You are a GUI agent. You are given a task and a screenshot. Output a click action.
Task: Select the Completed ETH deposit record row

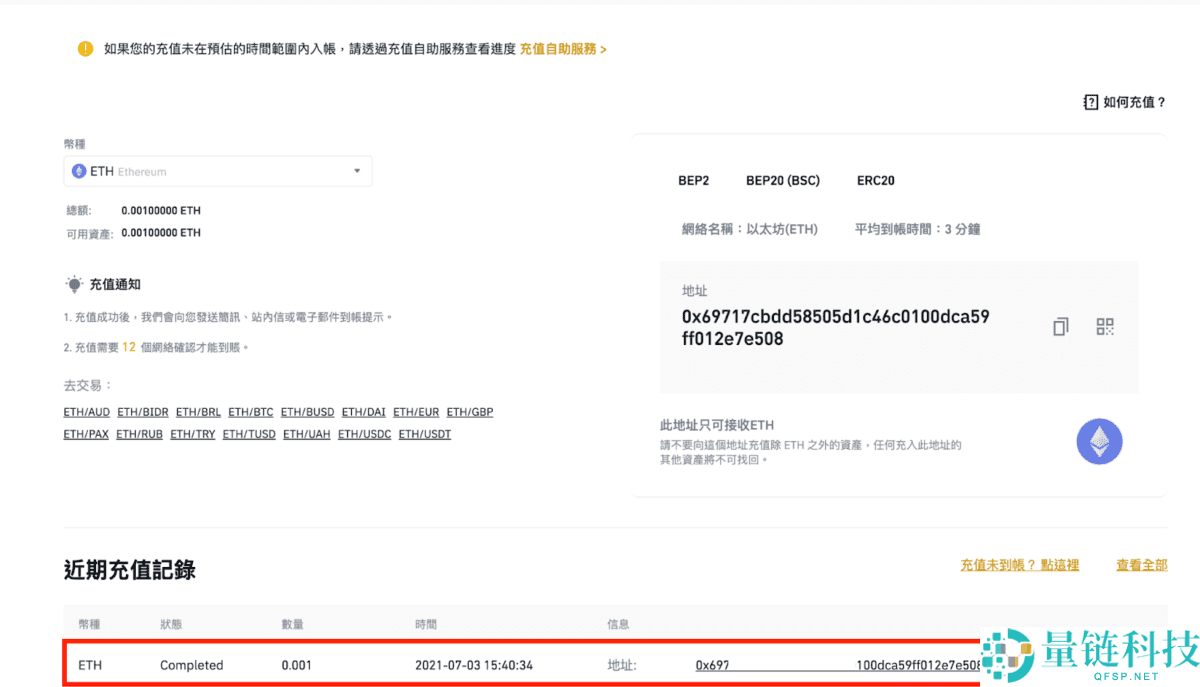click(400, 664)
